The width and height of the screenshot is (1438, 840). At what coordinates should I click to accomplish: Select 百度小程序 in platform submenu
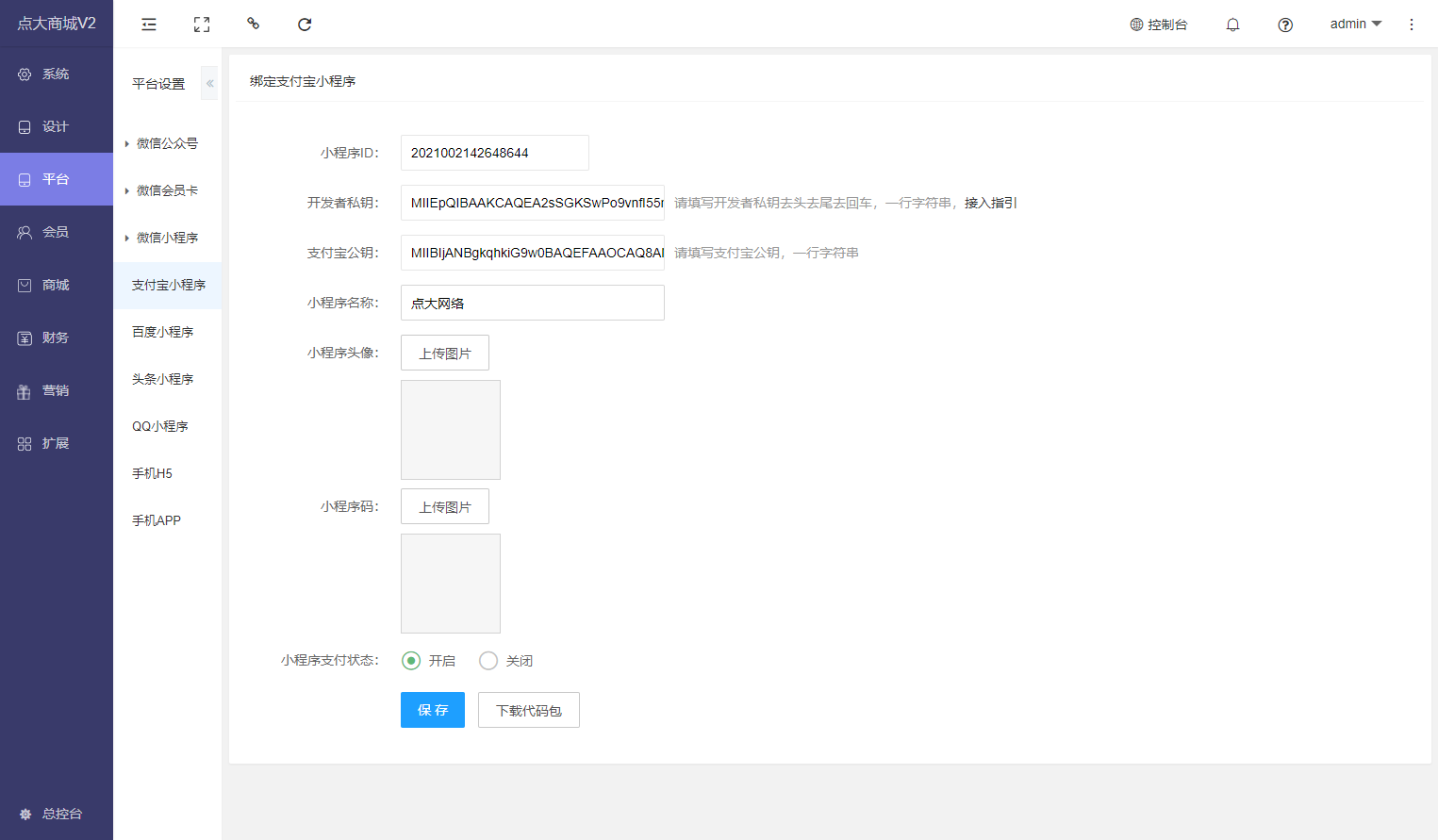168,332
